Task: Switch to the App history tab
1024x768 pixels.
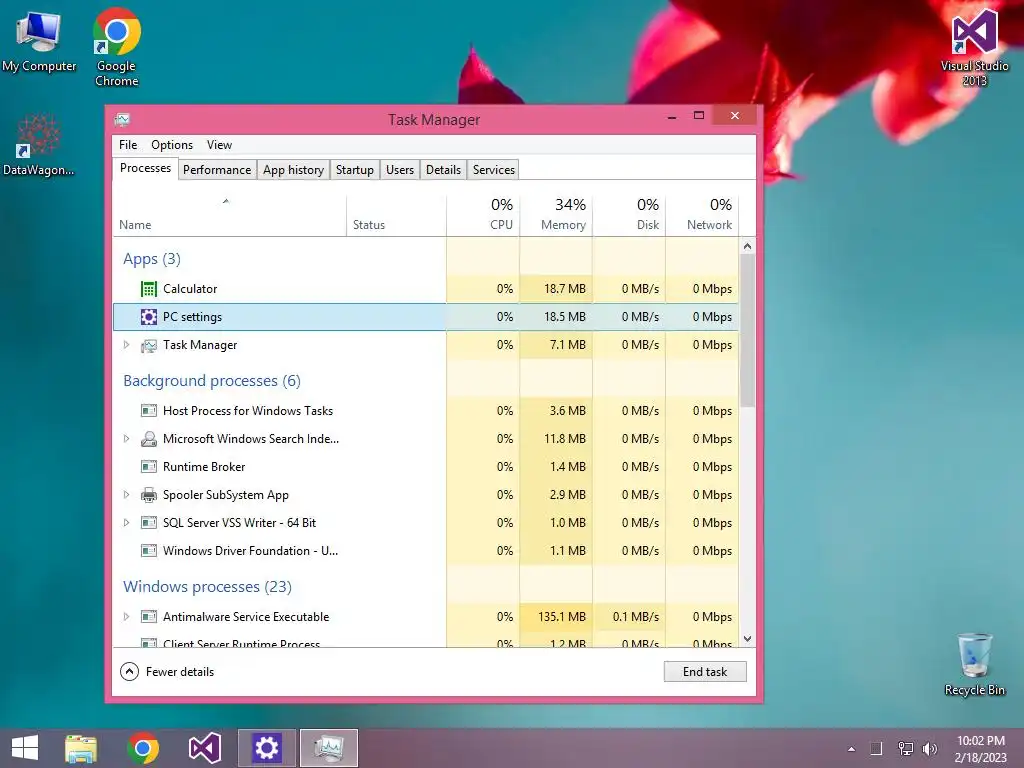Action: pos(293,170)
